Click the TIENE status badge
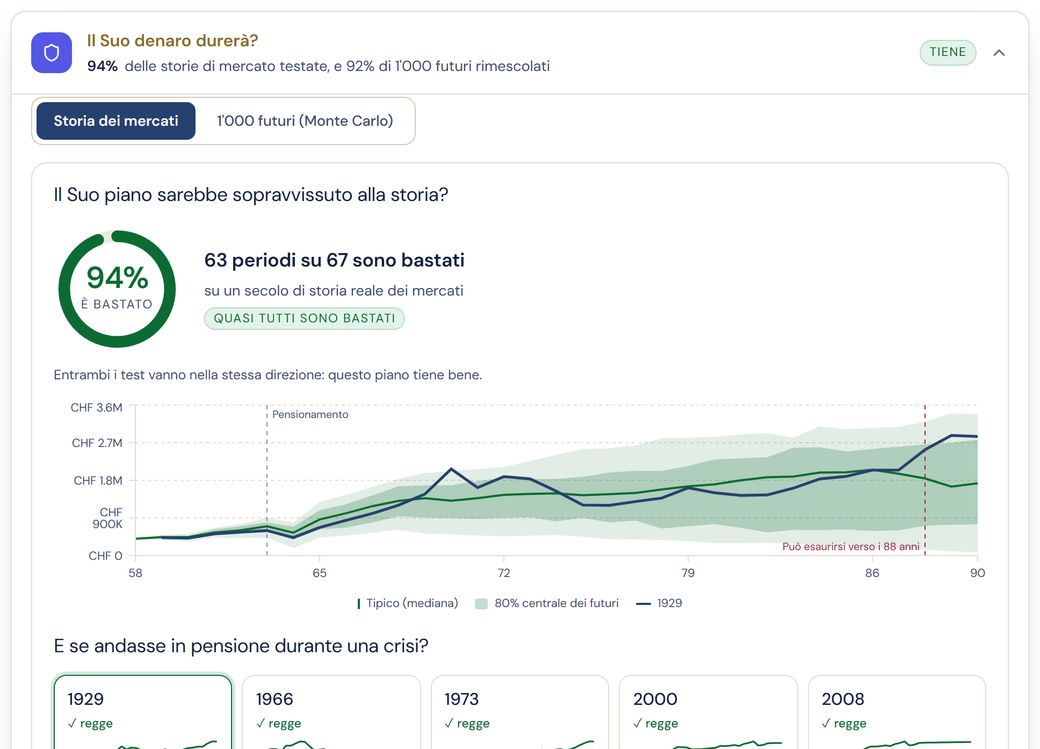1040x749 pixels. coord(947,52)
